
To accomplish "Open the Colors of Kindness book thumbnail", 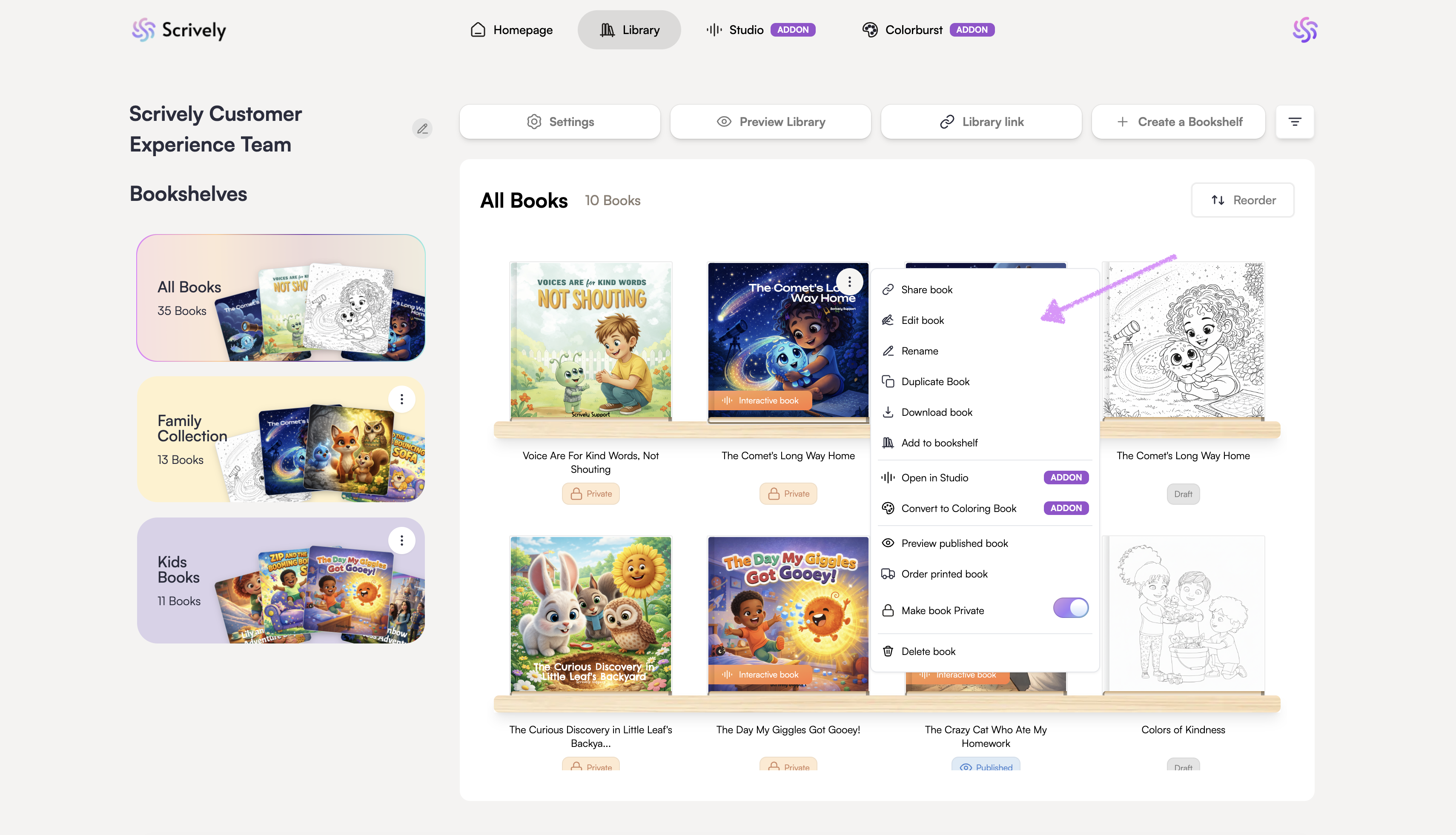I will coord(1183,614).
